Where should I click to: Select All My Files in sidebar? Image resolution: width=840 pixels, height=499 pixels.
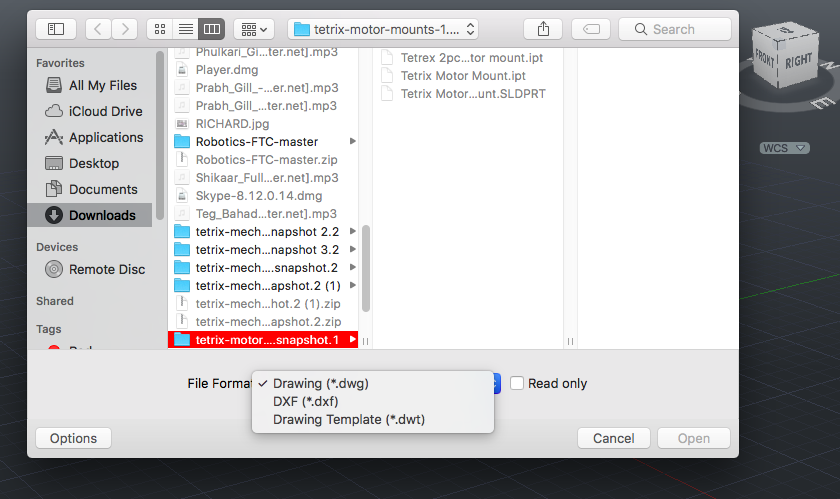point(92,85)
